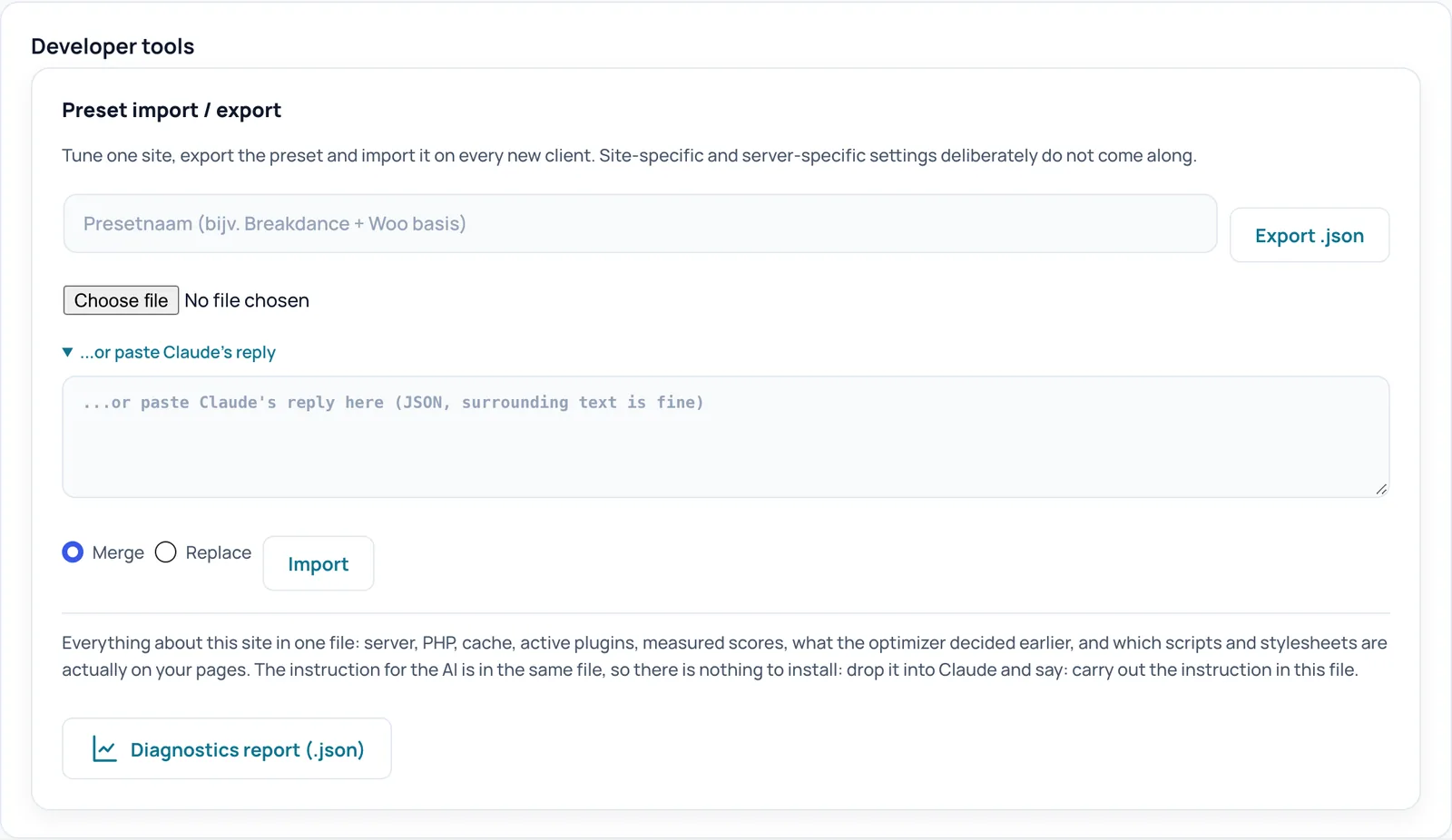The width and height of the screenshot is (1452, 840).
Task: Click the Choose file button
Action: click(121, 300)
